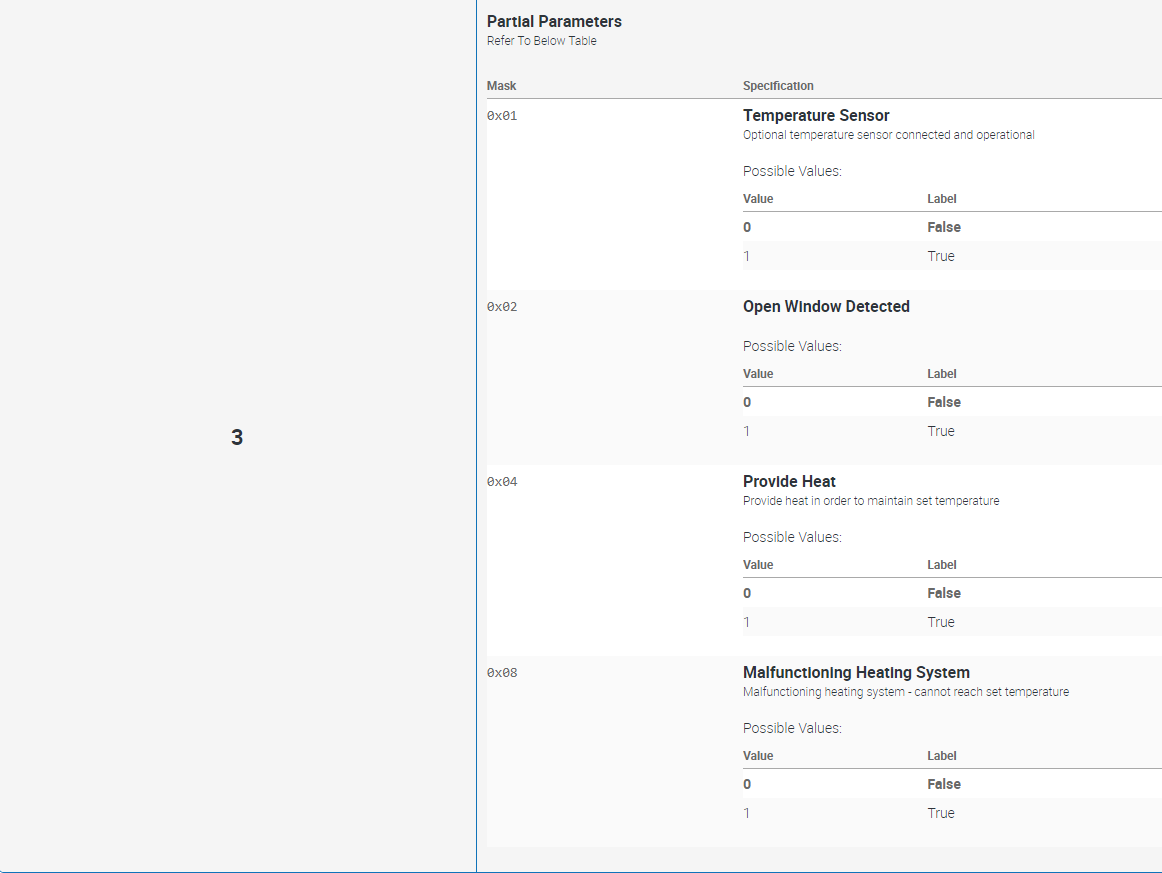Select the Temperature Sensor heading
The width and height of the screenshot is (1162, 873).
pos(816,115)
